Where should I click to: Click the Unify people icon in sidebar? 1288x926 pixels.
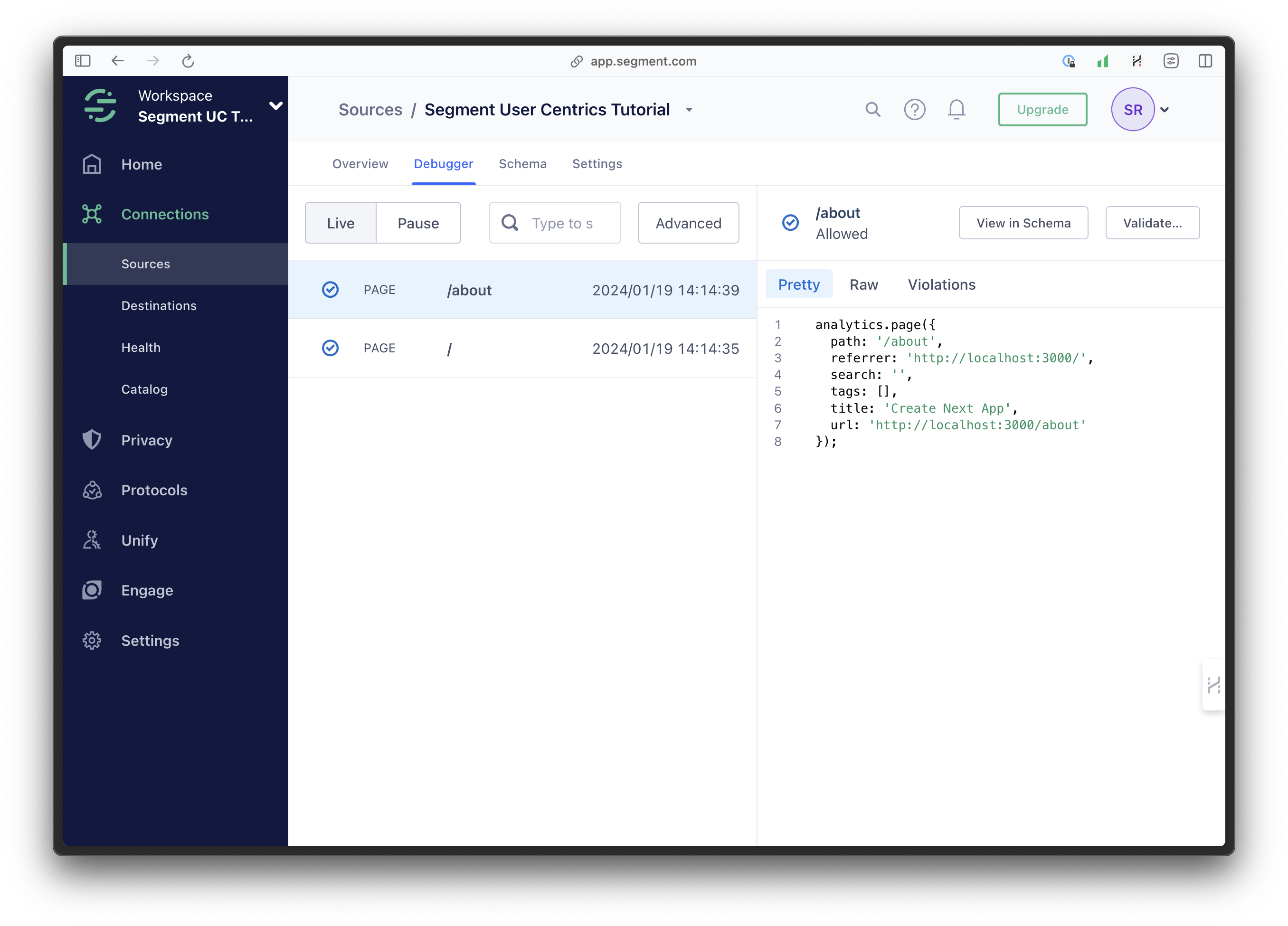point(94,540)
